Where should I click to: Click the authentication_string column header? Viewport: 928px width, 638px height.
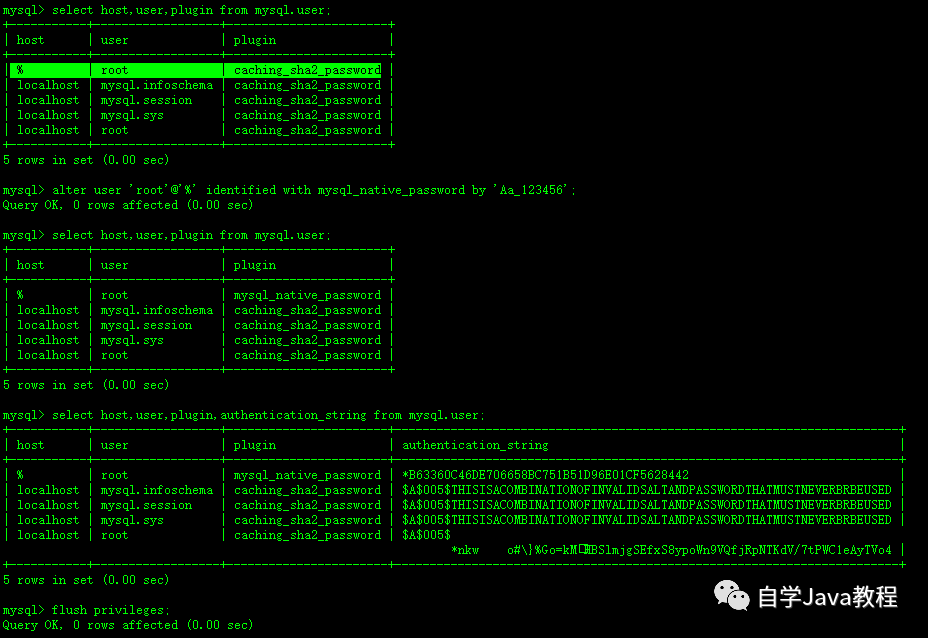tap(475, 445)
